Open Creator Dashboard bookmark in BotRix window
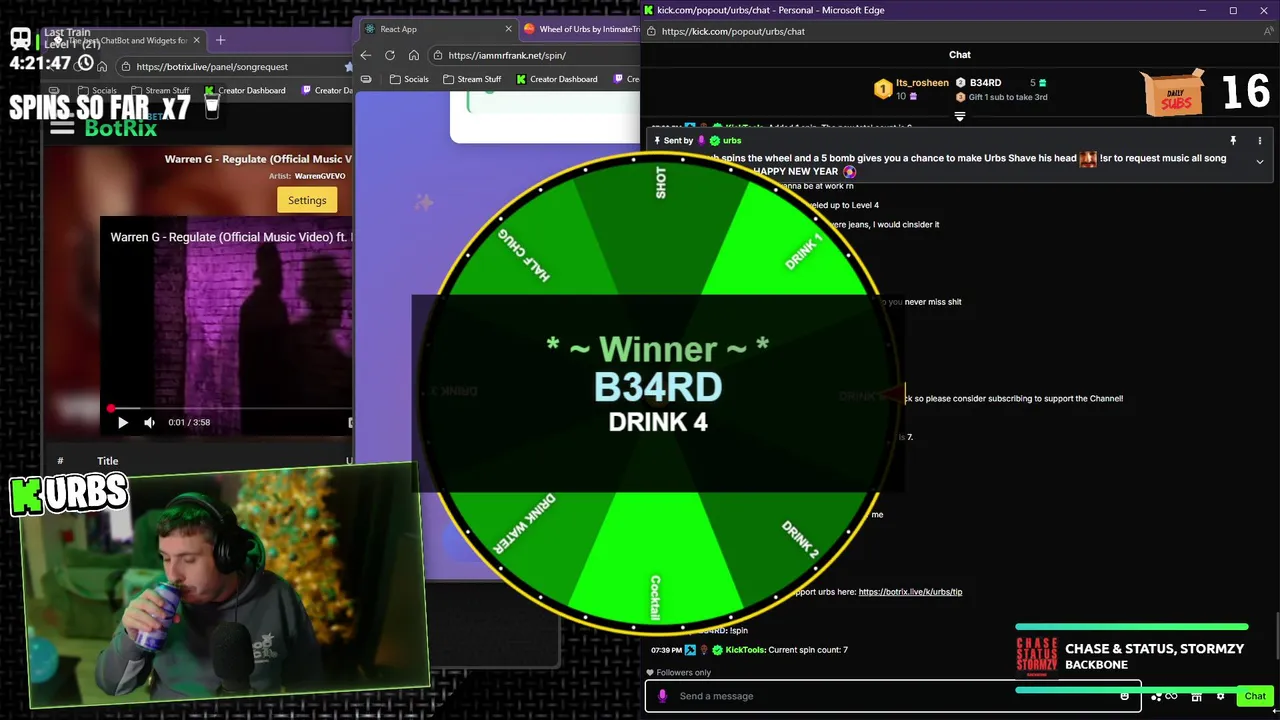 tap(245, 90)
